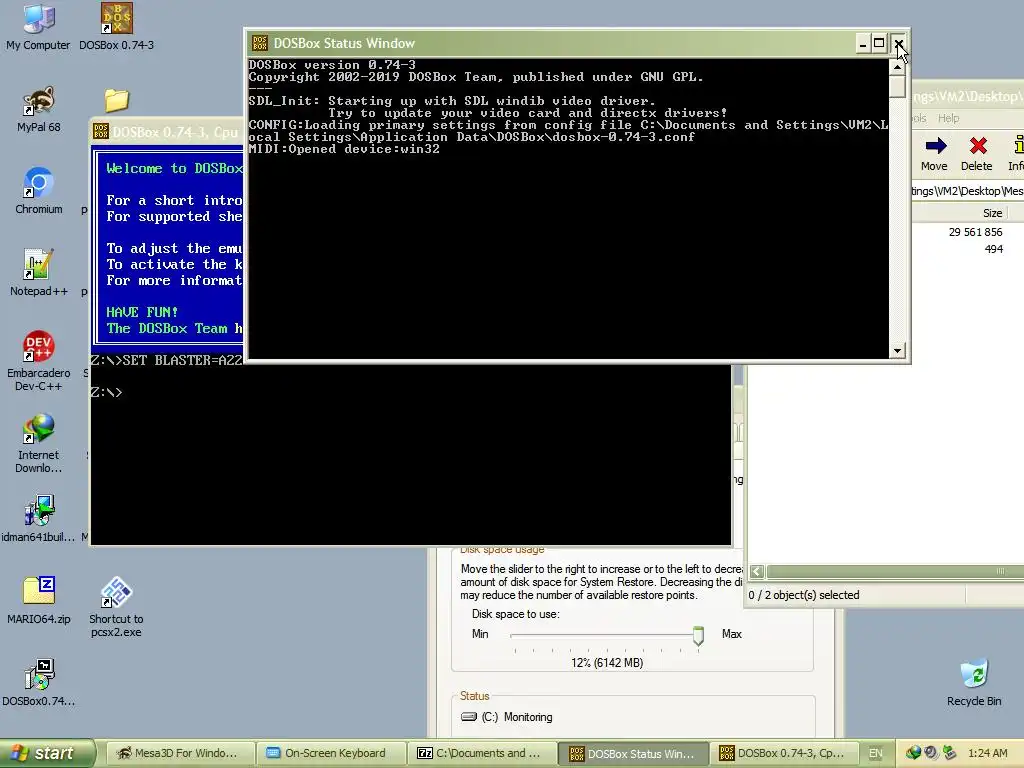Activate the DOSBox 0.74-3 Cpu taskbar button
Image resolution: width=1024 pixels, height=768 pixels.
(x=782, y=753)
